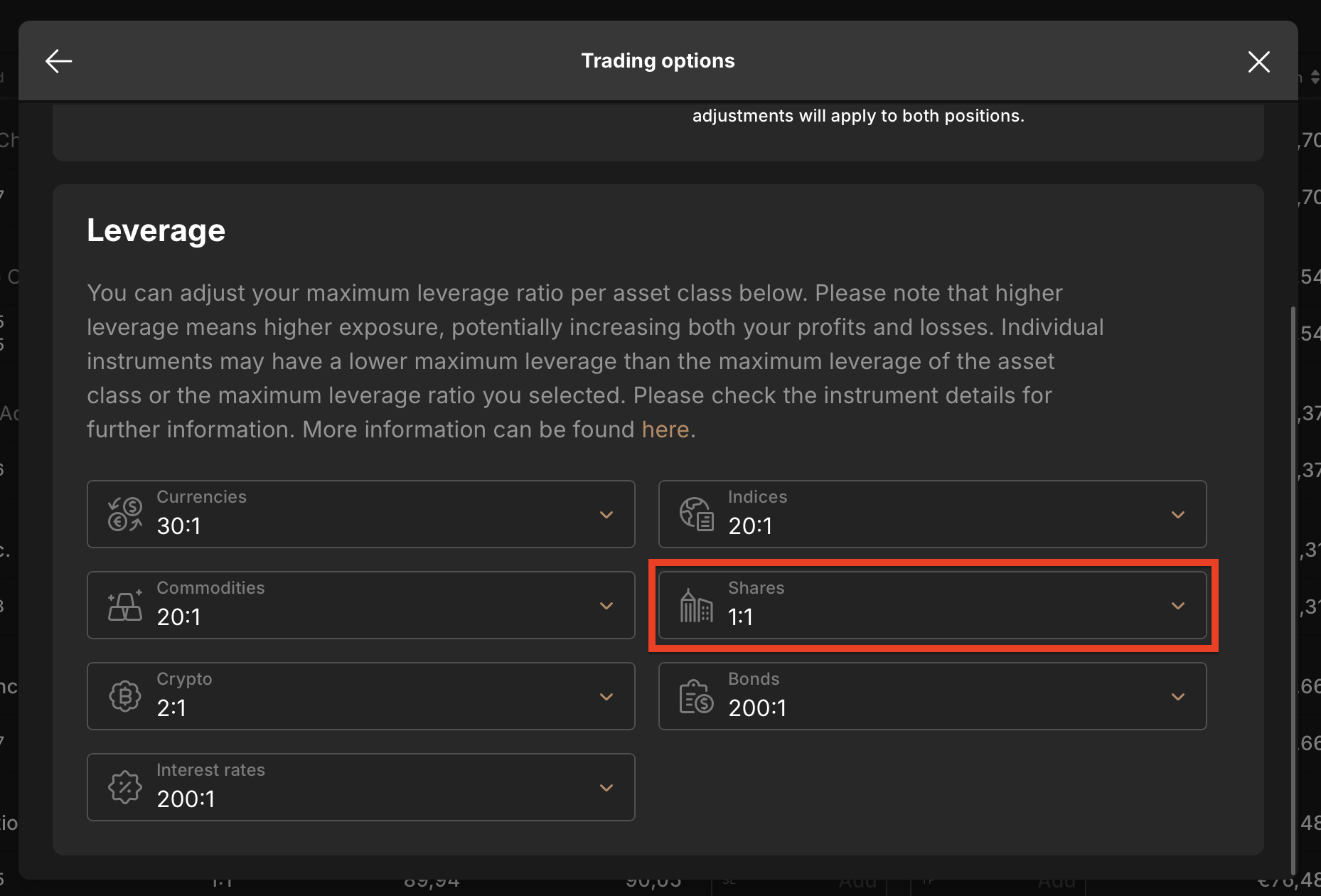1321x896 pixels.
Task: Expand the Shares leverage dropdown
Action: pos(1178,605)
